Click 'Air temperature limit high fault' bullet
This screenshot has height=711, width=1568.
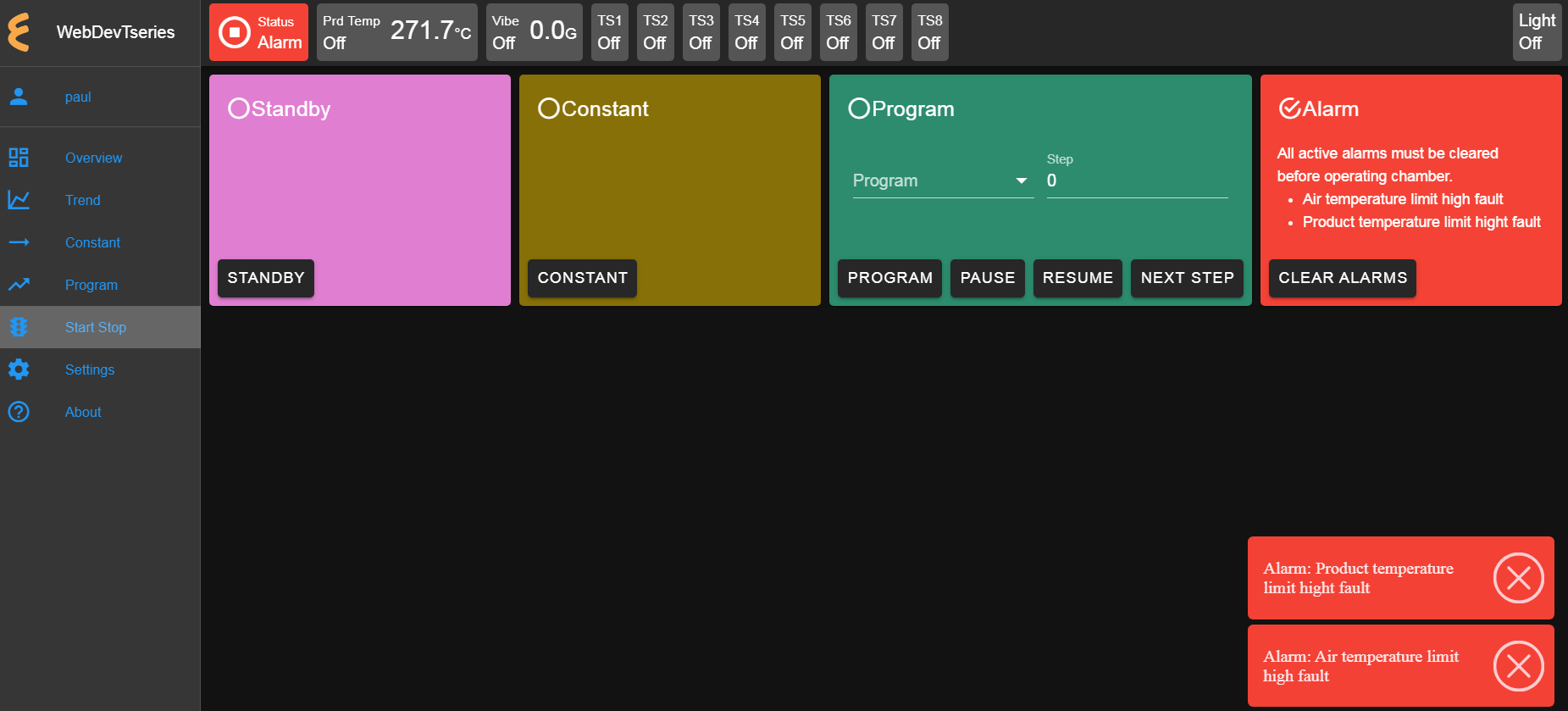coord(1403,199)
